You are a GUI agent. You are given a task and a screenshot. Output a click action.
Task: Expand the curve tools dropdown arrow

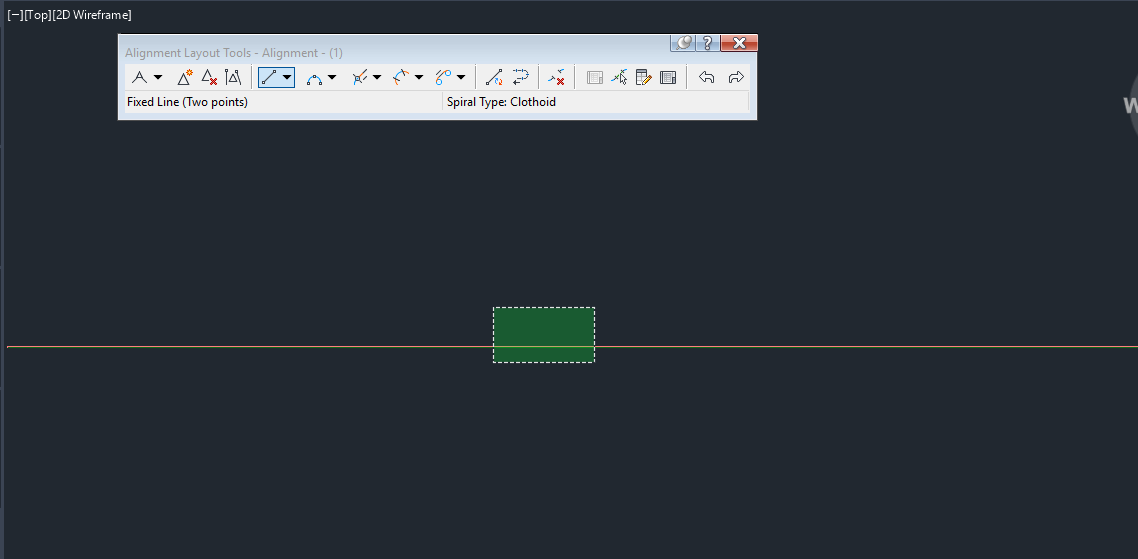(x=332, y=77)
